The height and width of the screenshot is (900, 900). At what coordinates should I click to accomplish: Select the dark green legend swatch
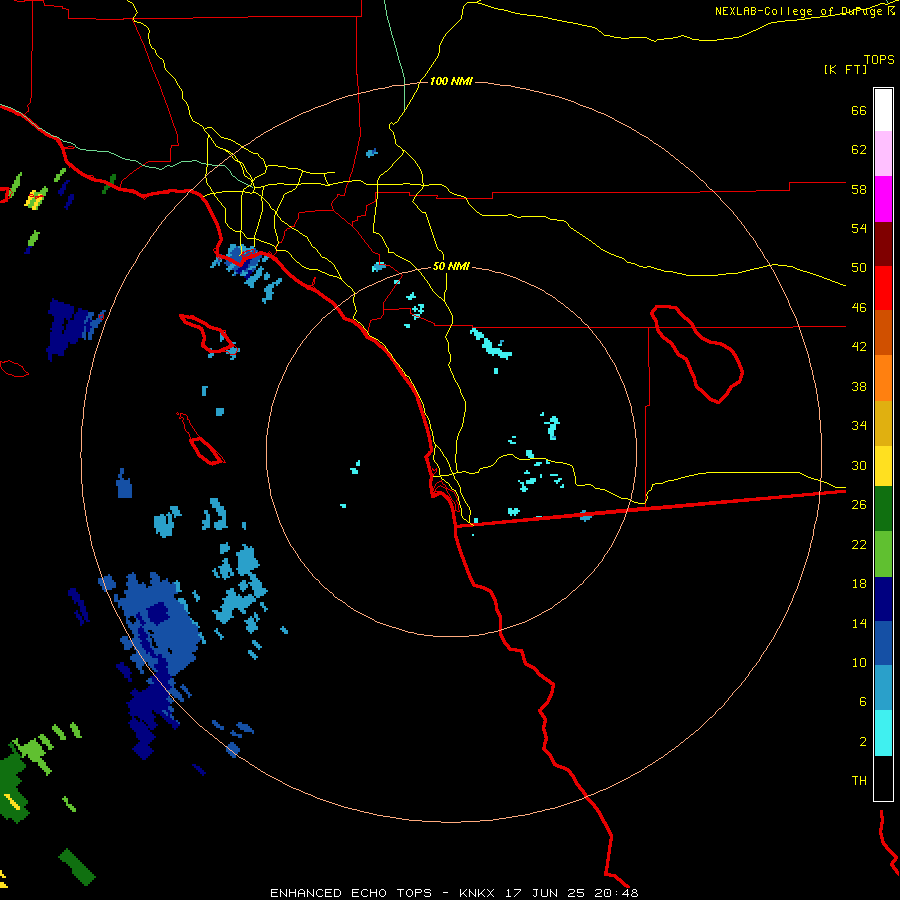click(x=883, y=509)
